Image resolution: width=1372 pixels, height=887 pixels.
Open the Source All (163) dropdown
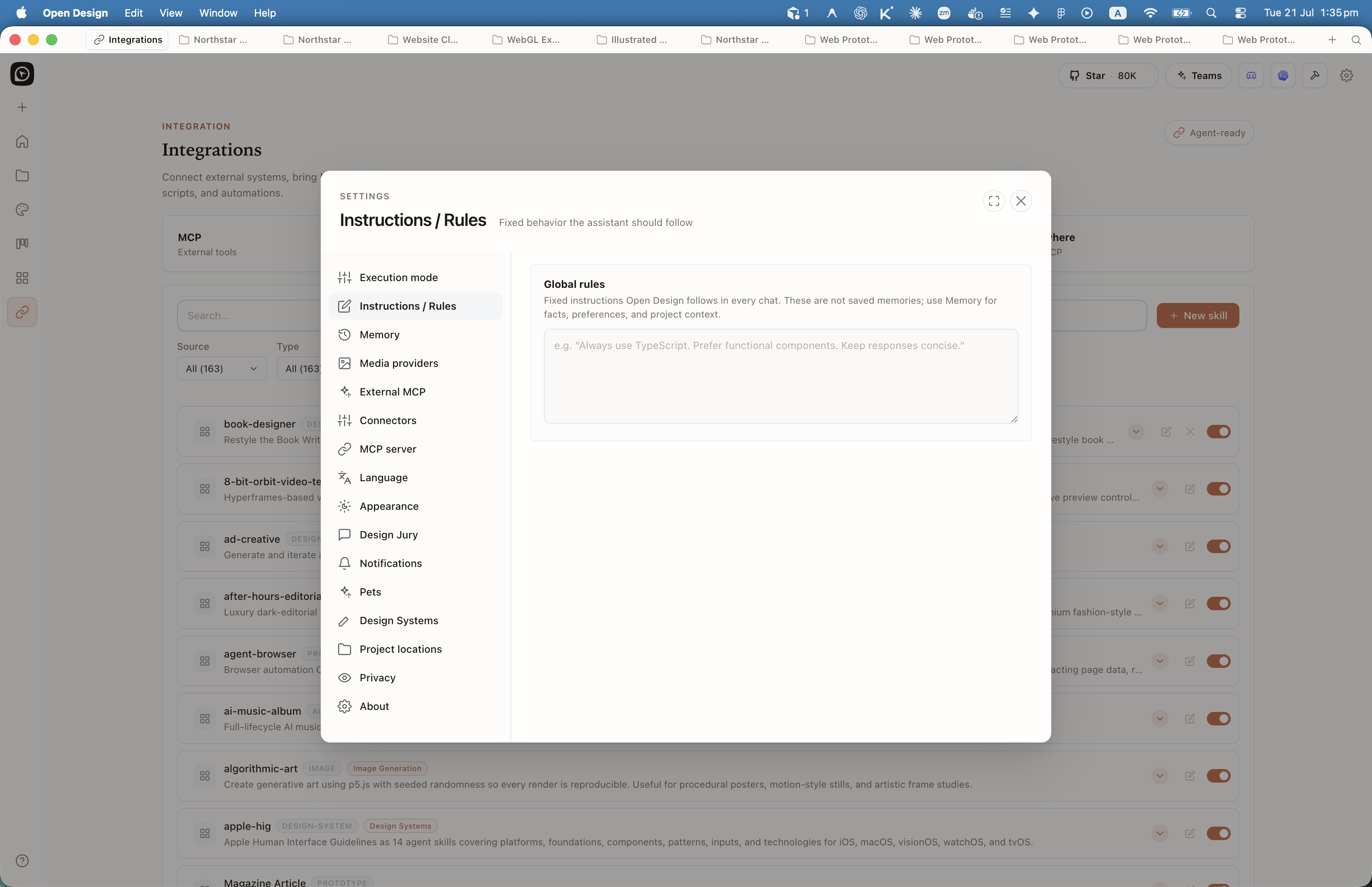coord(222,368)
